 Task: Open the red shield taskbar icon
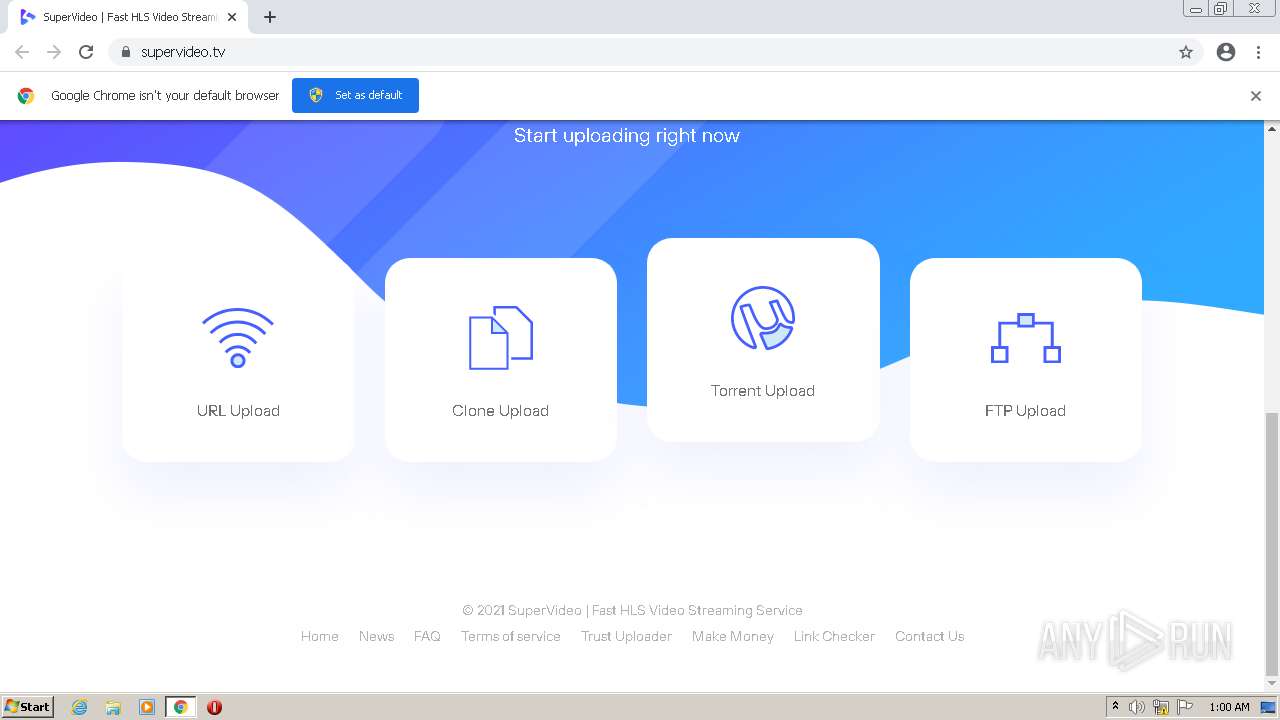coord(214,707)
